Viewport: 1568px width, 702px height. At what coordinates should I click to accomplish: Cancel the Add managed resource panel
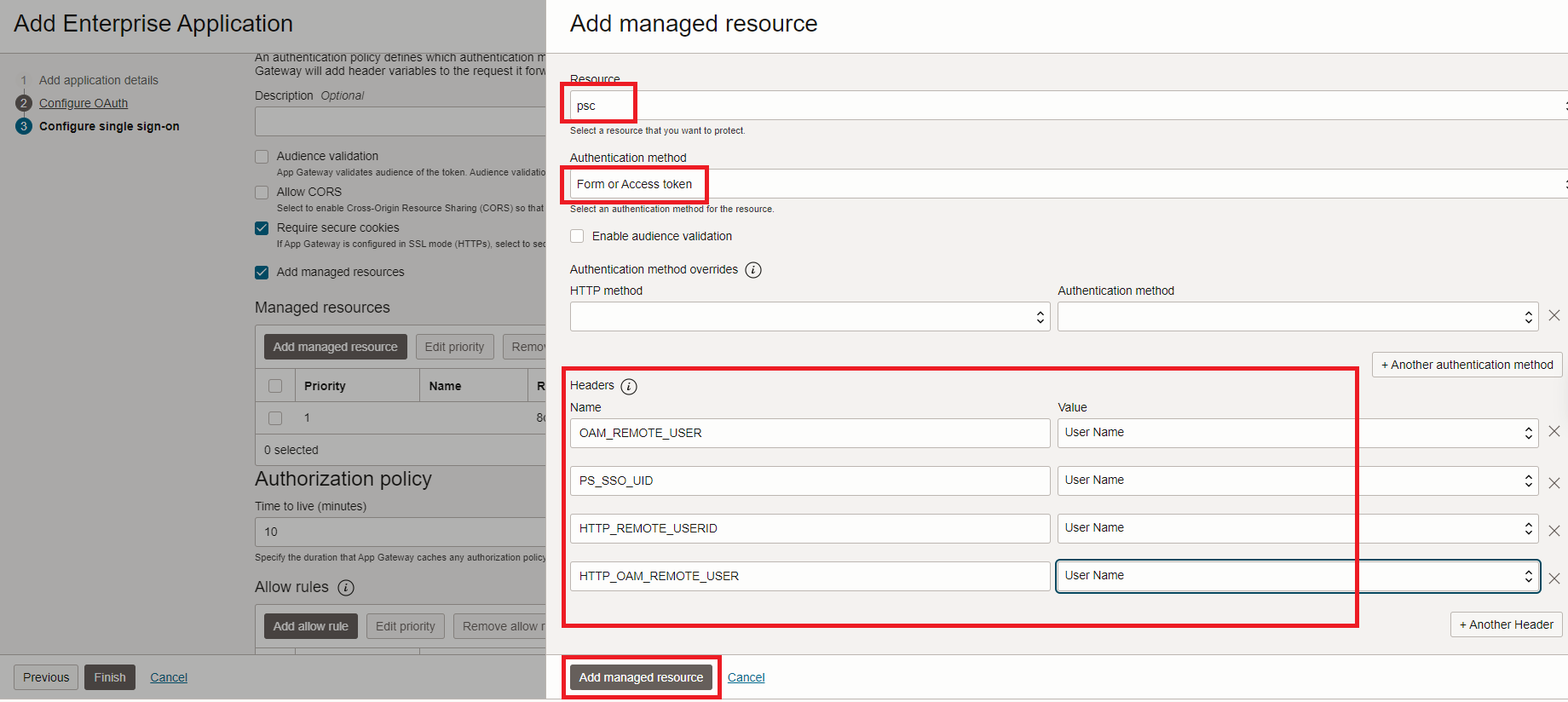[x=747, y=677]
